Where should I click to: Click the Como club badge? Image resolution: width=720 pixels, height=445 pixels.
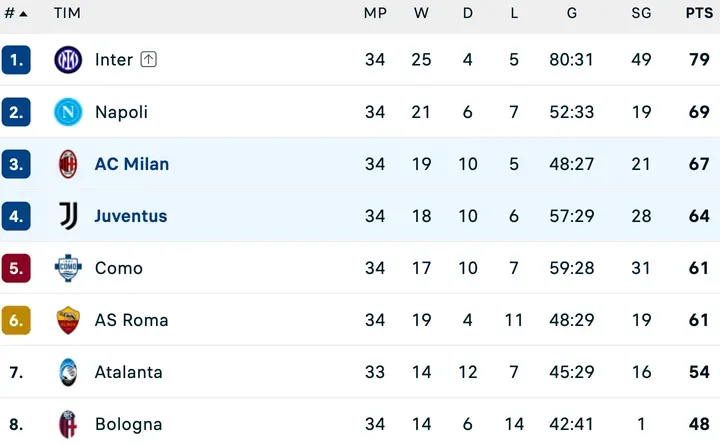pyautogui.click(x=68, y=268)
